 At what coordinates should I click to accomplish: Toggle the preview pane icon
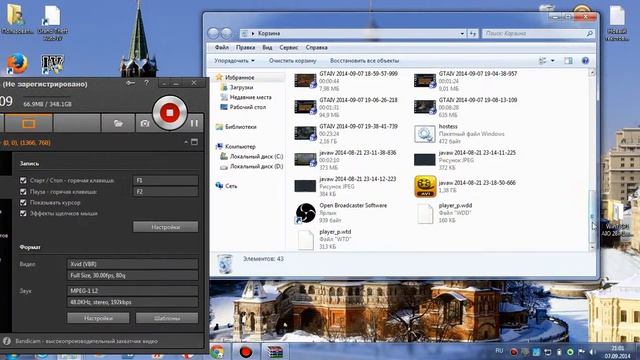pos(568,60)
